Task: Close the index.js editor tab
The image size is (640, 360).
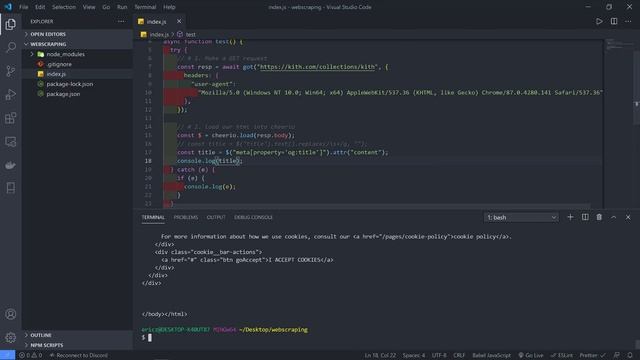Action: (179, 21)
